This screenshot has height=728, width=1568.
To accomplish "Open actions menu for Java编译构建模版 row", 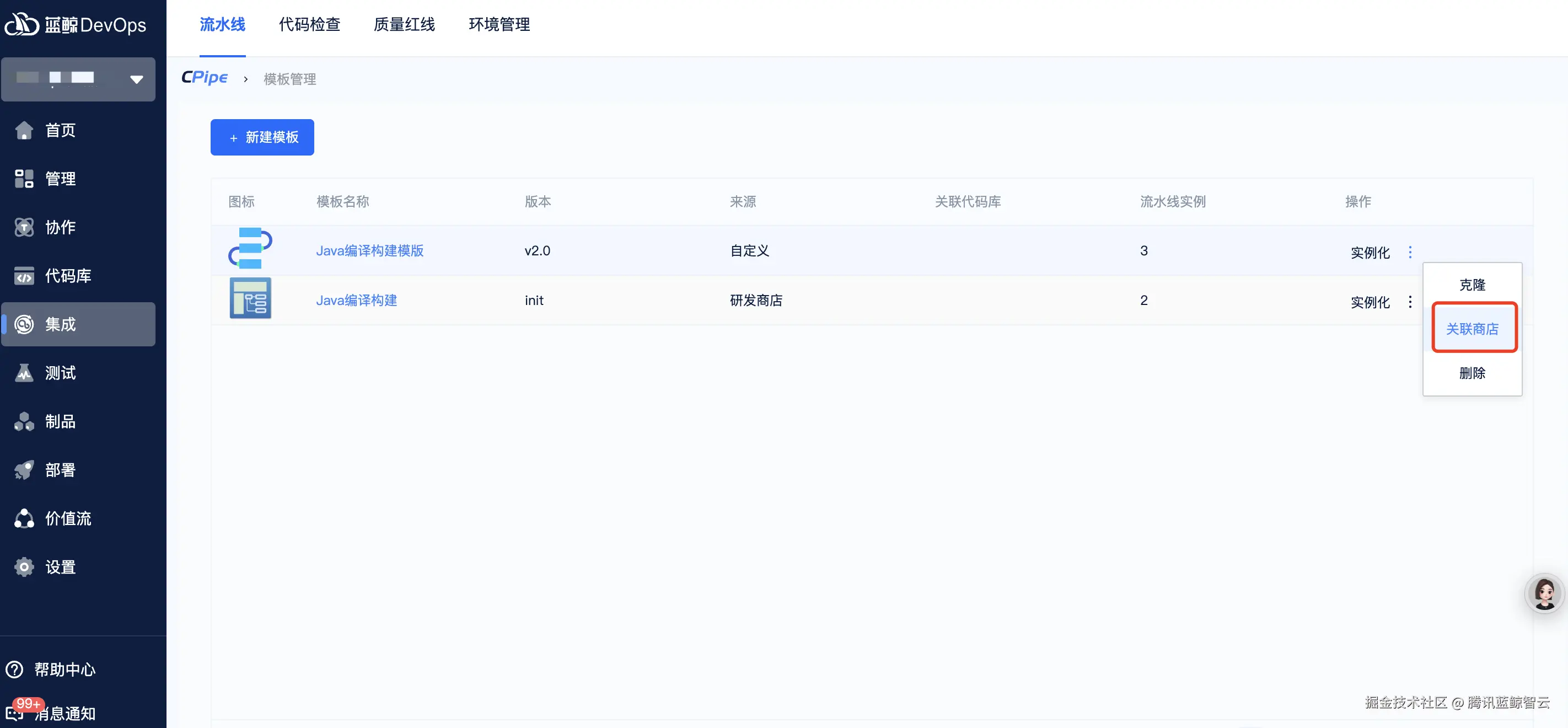I will coord(1410,251).
